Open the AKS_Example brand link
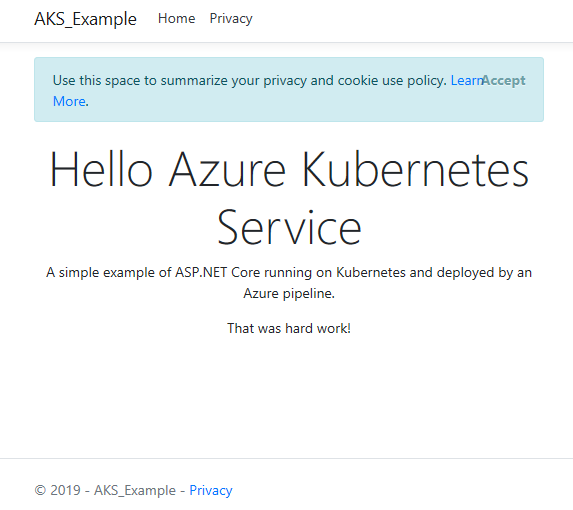This screenshot has height=510, width=573. [85, 19]
